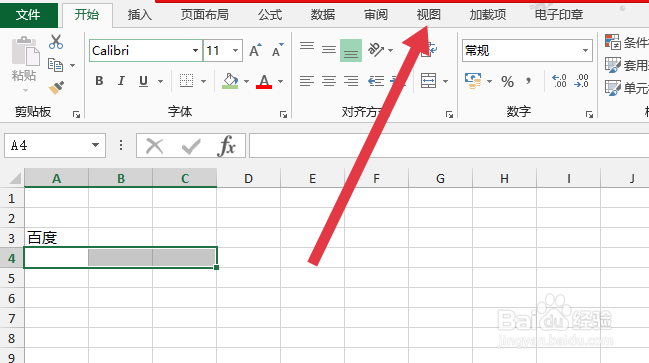The image size is (649, 363).
Task: Apply percent style
Action: [507, 81]
